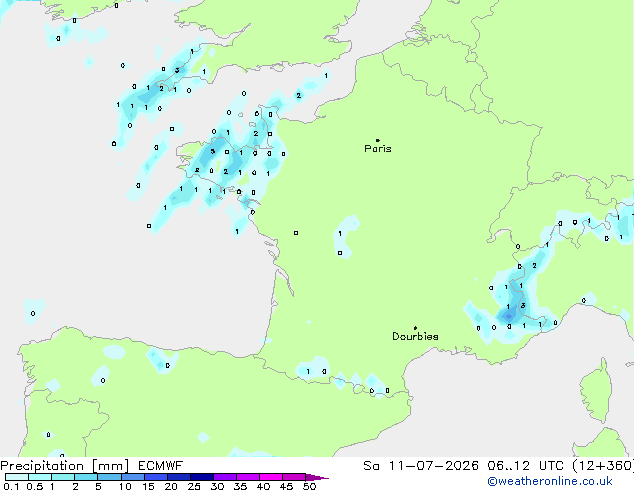Click the '20' legend value

pyautogui.click(x=171, y=486)
